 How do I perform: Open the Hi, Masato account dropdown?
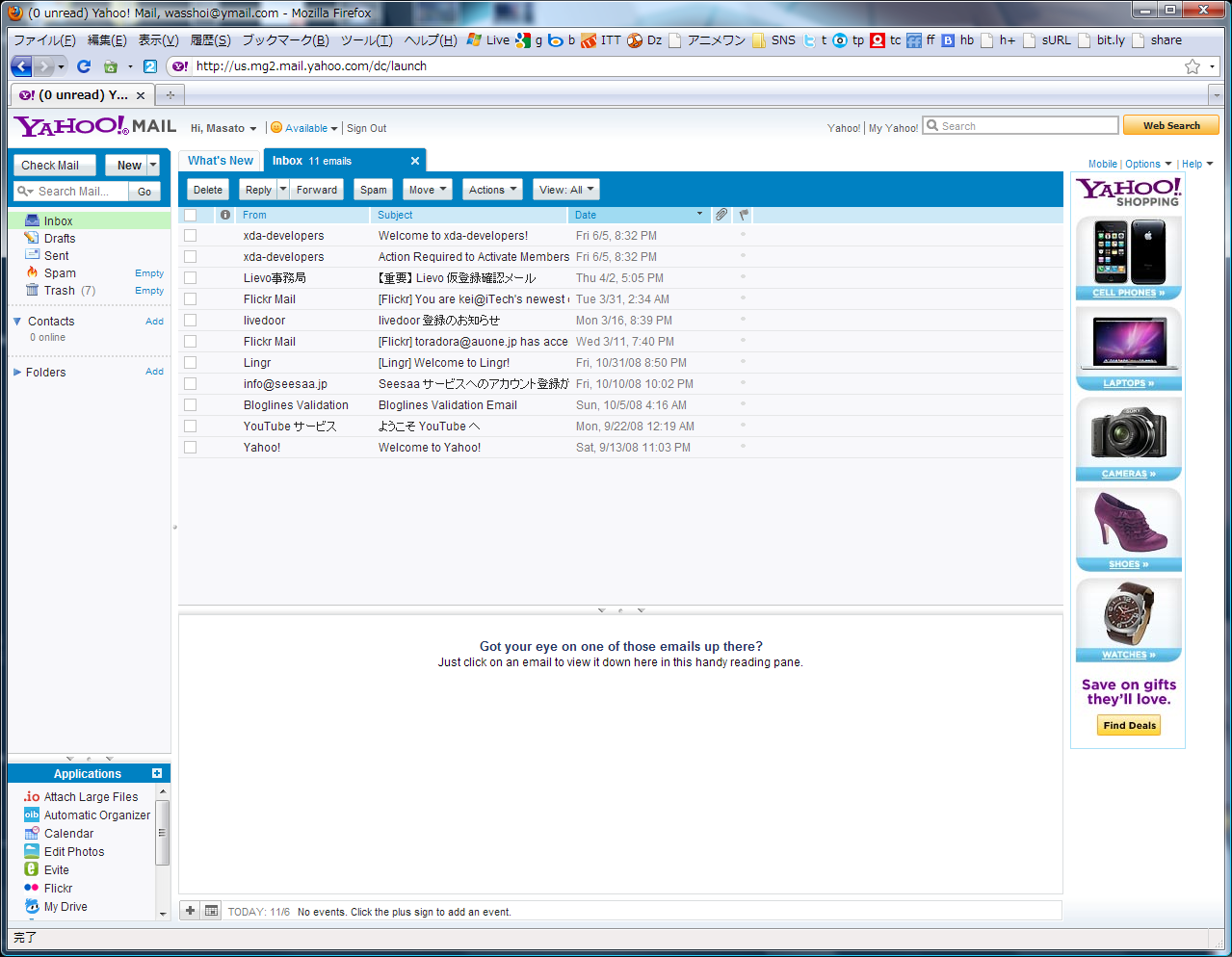click(223, 128)
